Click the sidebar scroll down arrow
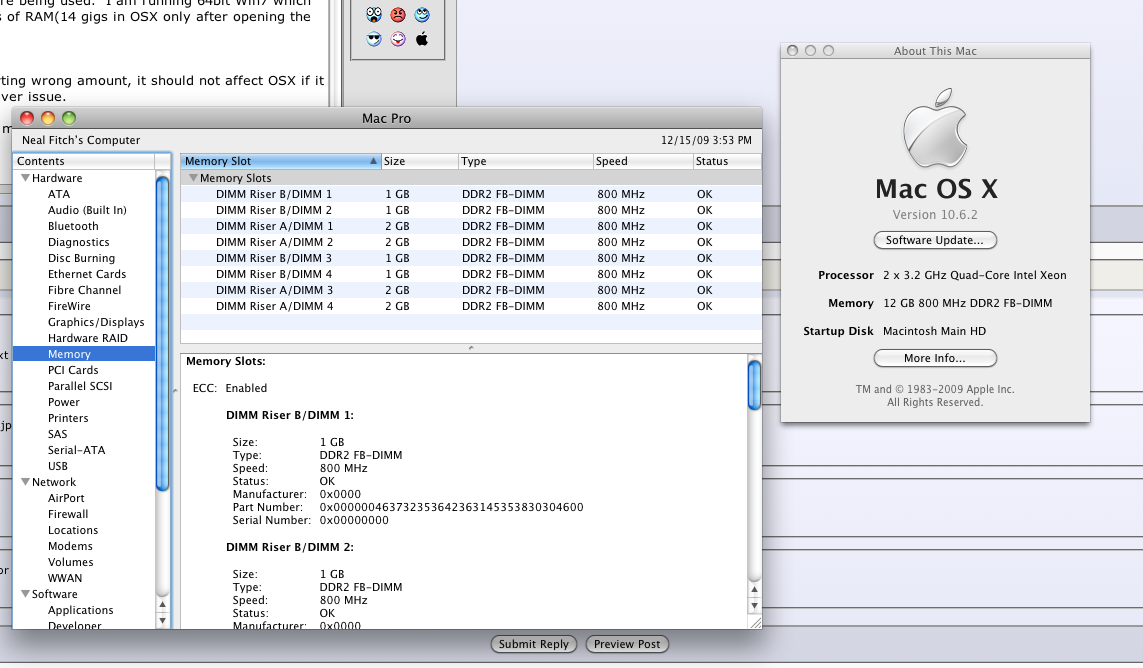This screenshot has height=668, width=1143. 163,621
